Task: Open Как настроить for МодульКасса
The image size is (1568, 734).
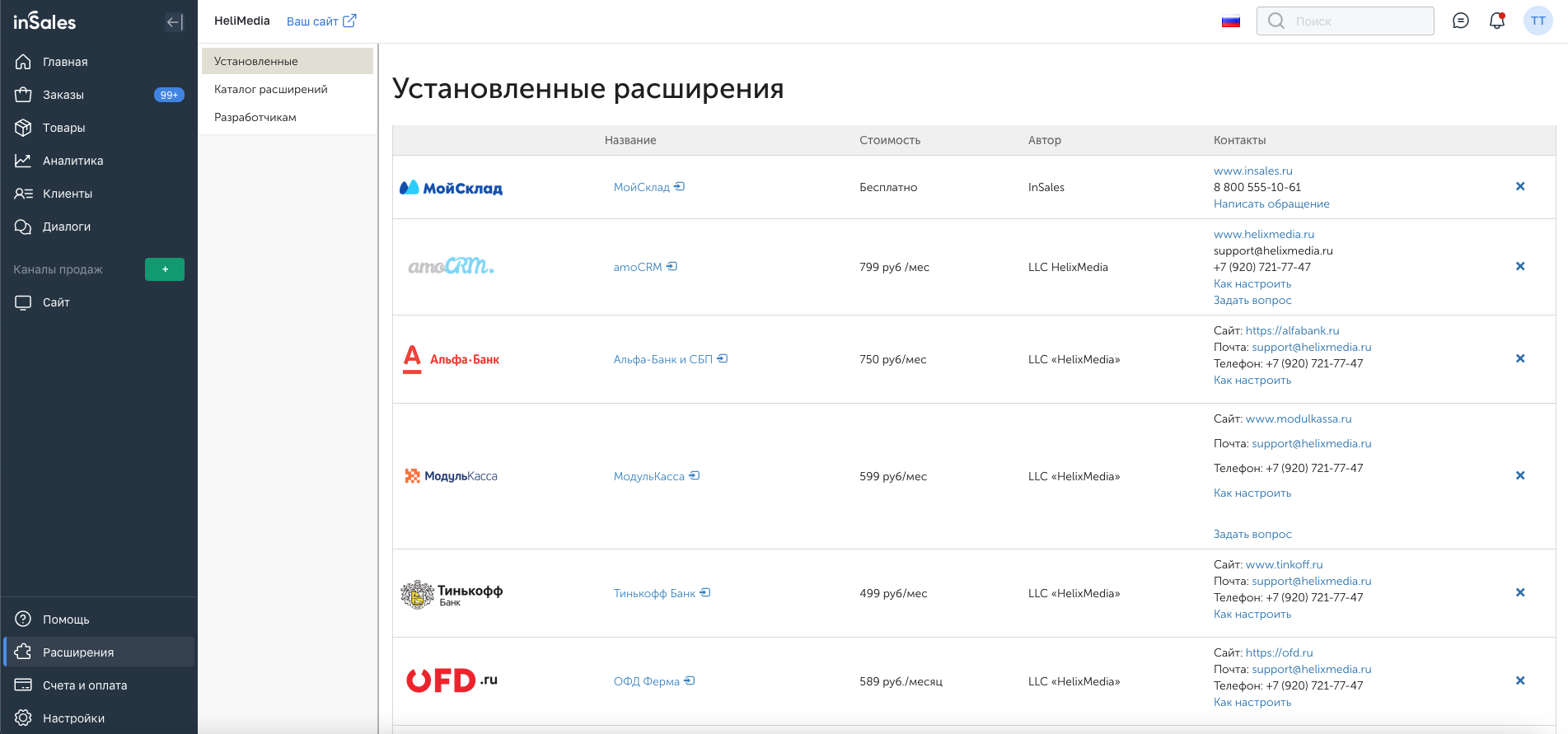Action: pos(1252,493)
